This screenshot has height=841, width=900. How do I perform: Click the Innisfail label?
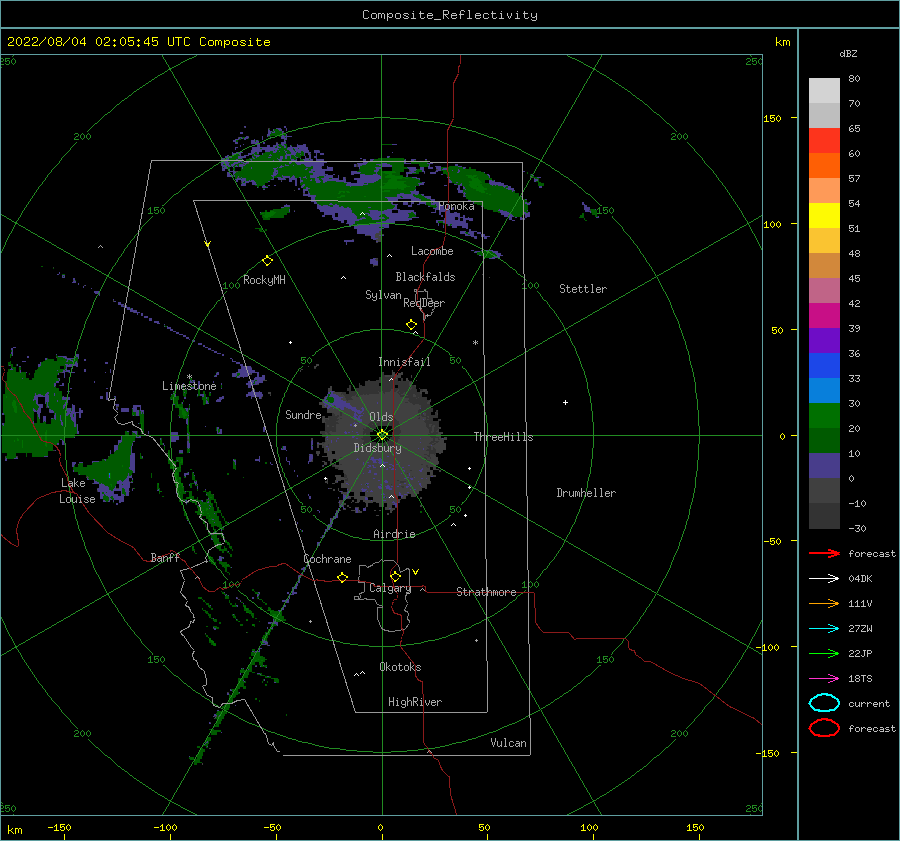pos(404,362)
